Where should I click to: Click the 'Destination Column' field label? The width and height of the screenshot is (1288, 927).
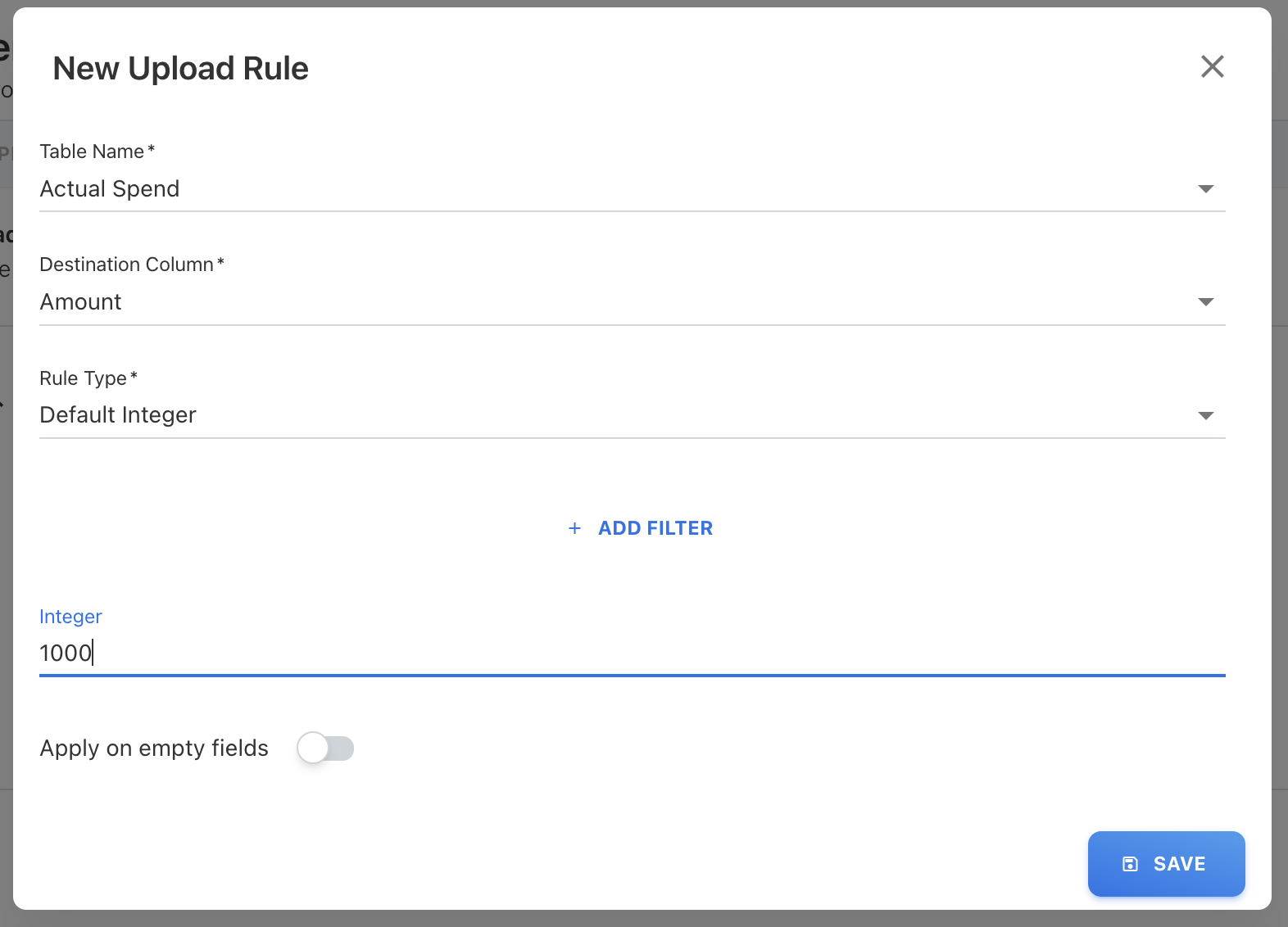[x=126, y=265]
